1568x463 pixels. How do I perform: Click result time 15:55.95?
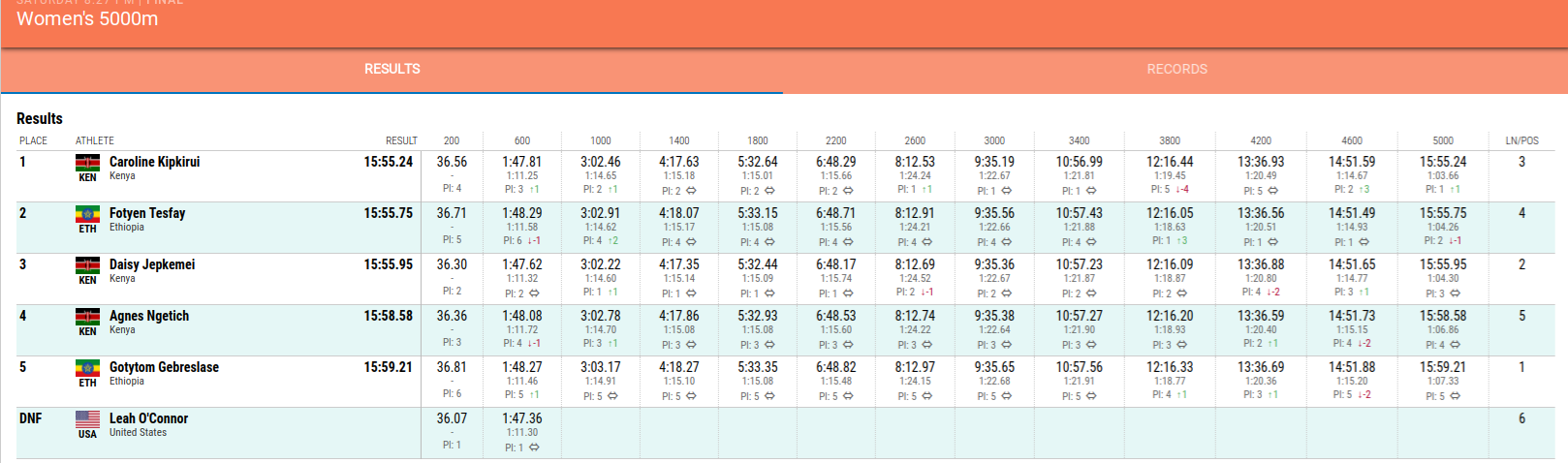(x=389, y=264)
